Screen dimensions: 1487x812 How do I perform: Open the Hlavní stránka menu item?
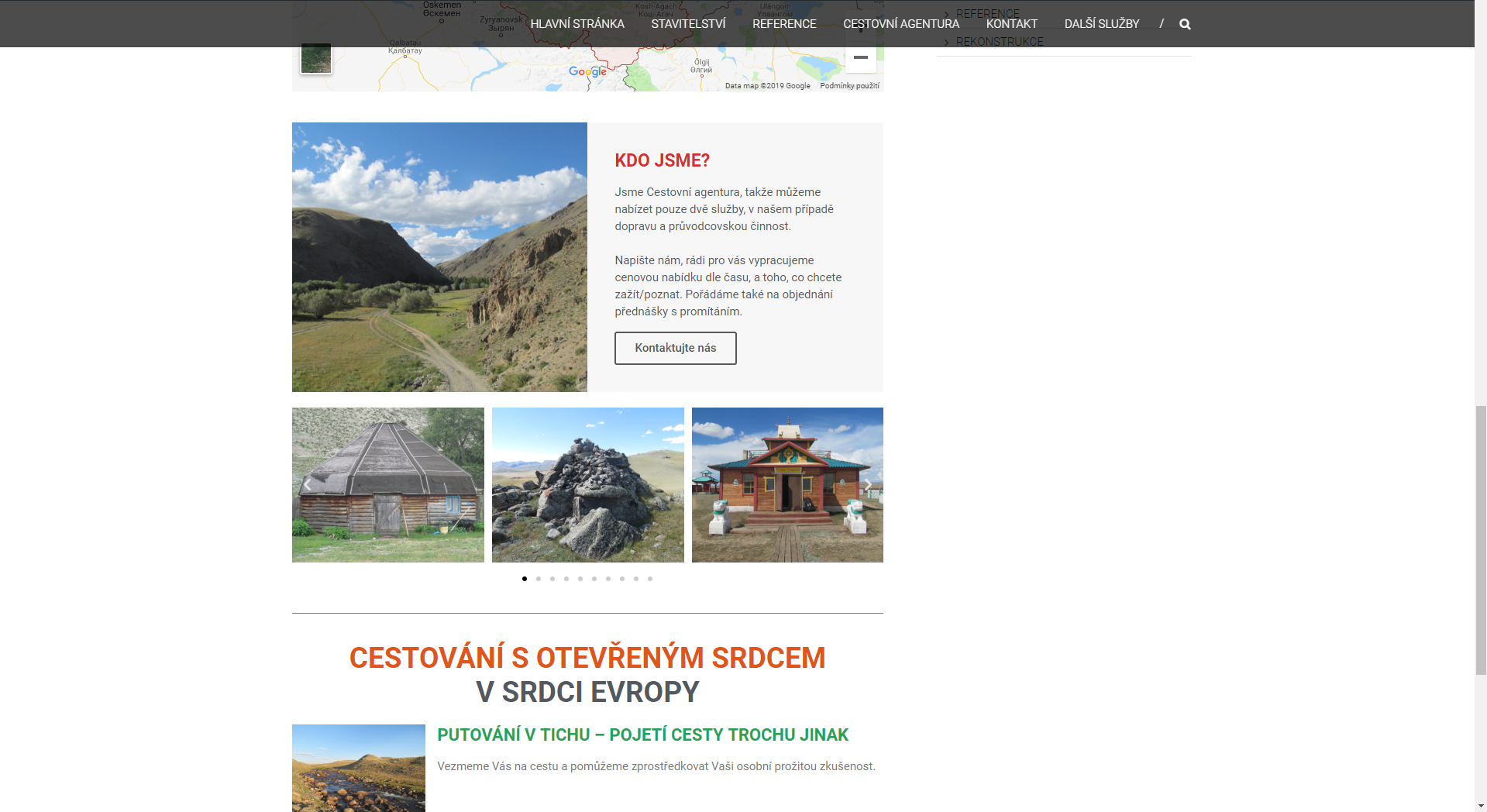click(x=577, y=24)
